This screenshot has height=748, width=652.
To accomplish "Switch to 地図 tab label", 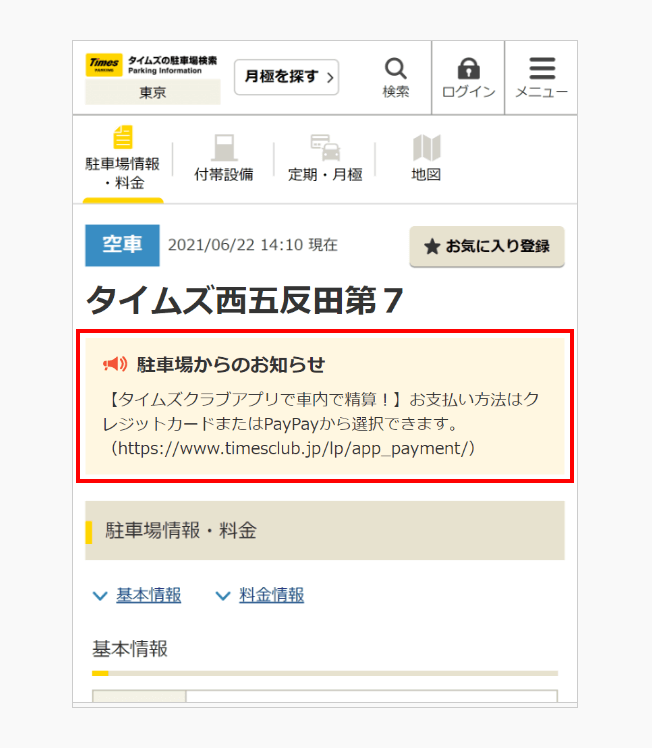I will (426, 175).
